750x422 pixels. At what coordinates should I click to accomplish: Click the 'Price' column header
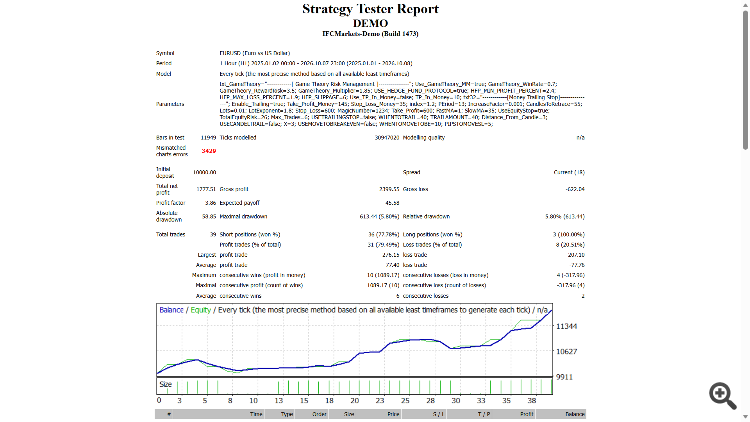tap(393, 414)
